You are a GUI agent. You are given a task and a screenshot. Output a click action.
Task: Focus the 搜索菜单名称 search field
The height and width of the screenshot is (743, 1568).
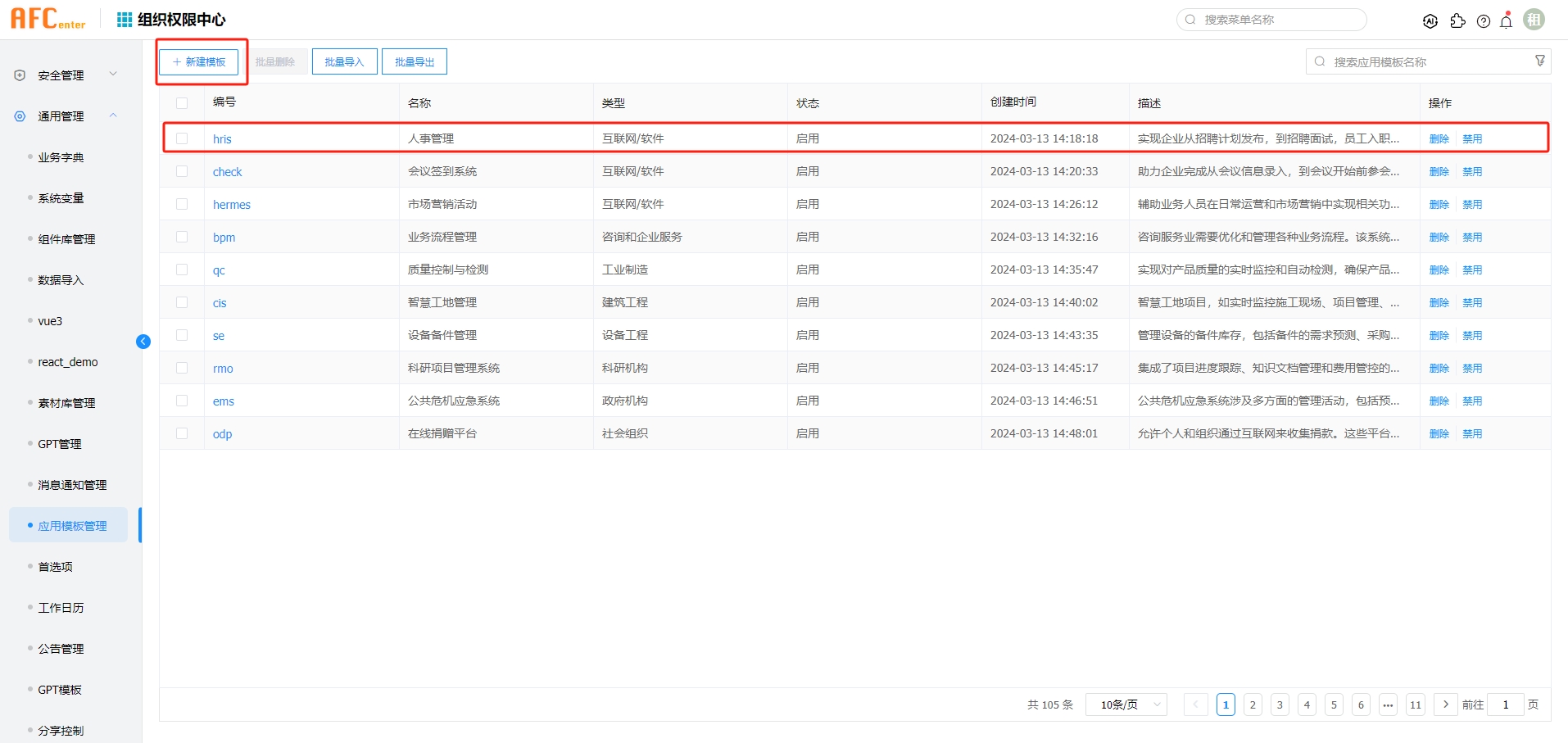[1278, 20]
